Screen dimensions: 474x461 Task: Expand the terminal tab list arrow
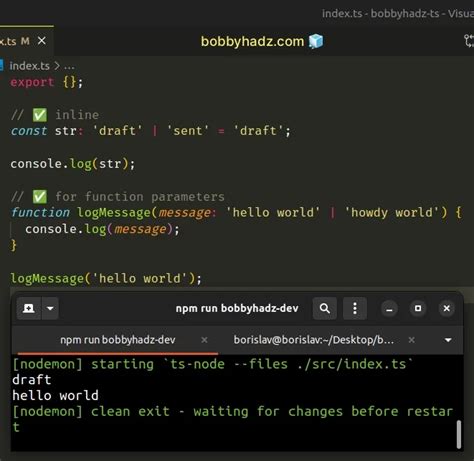click(x=448, y=340)
